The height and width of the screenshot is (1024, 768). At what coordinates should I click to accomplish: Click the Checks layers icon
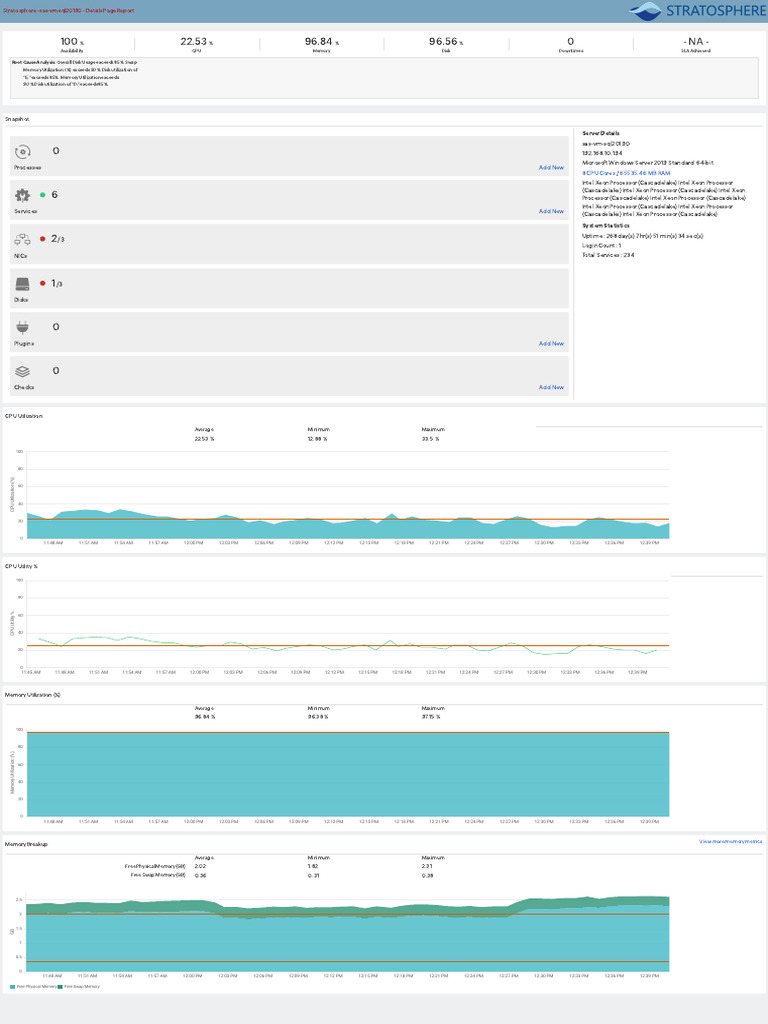(x=23, y=372)
